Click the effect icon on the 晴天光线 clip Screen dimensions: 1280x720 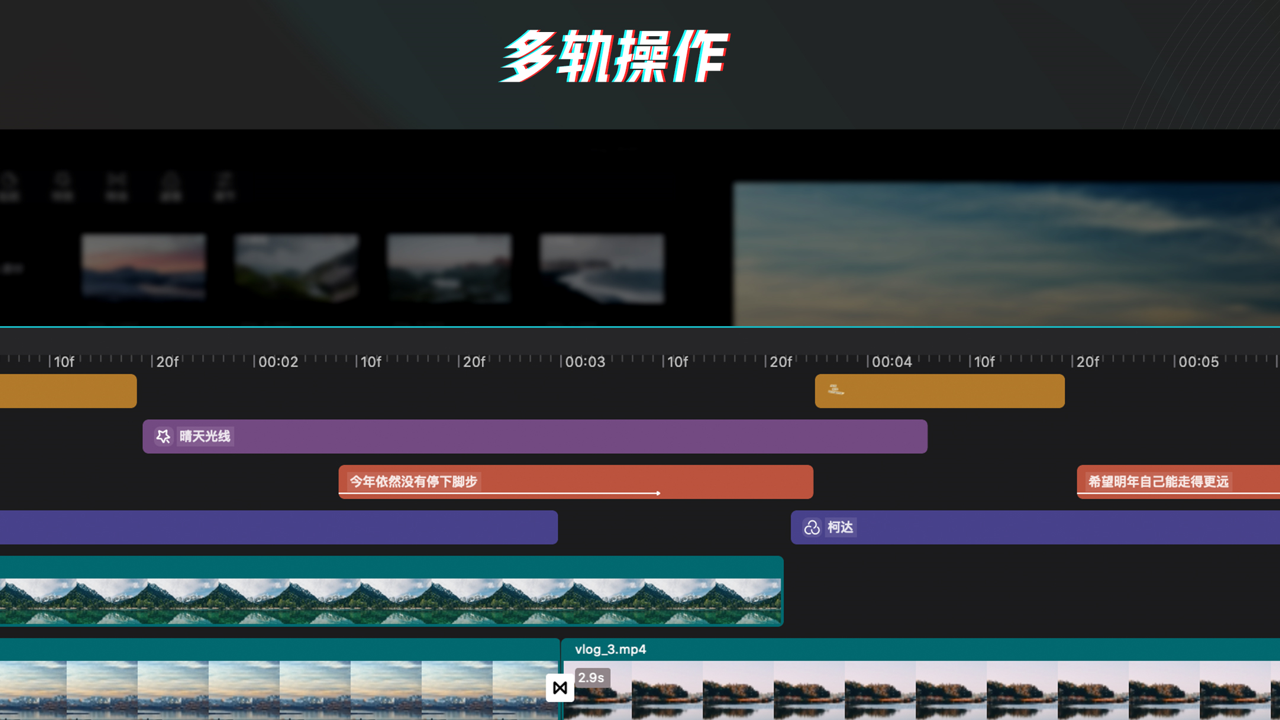(x=162, y=436)
